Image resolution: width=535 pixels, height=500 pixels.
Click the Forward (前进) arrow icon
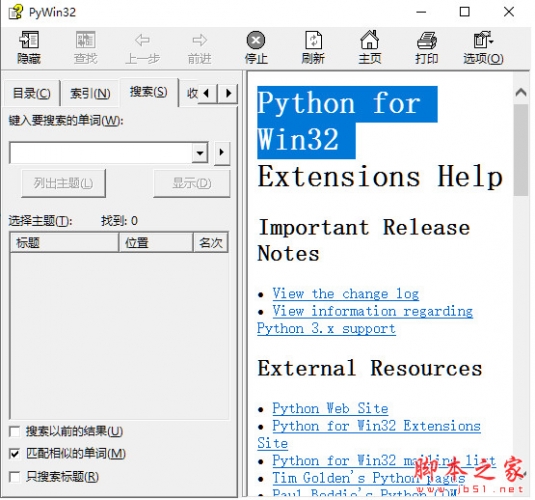(x=200, y=40)
